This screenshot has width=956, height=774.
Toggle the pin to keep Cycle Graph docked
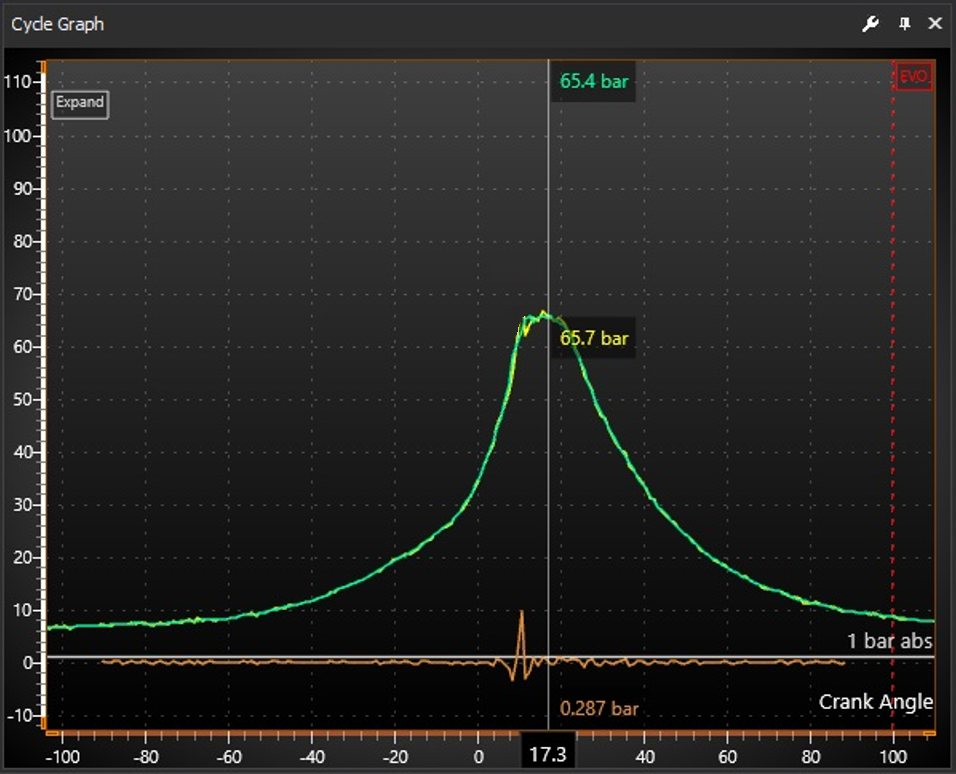point(904,23)
